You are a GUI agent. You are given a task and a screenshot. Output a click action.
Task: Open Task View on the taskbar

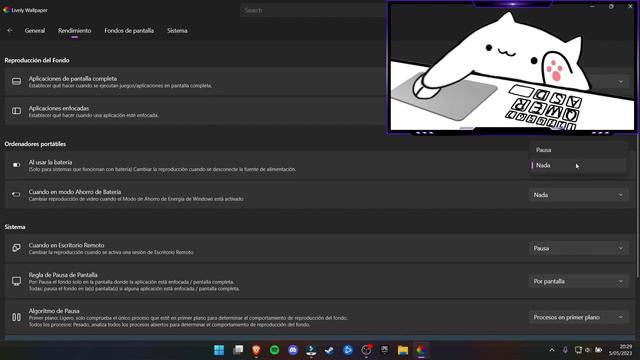238,350
